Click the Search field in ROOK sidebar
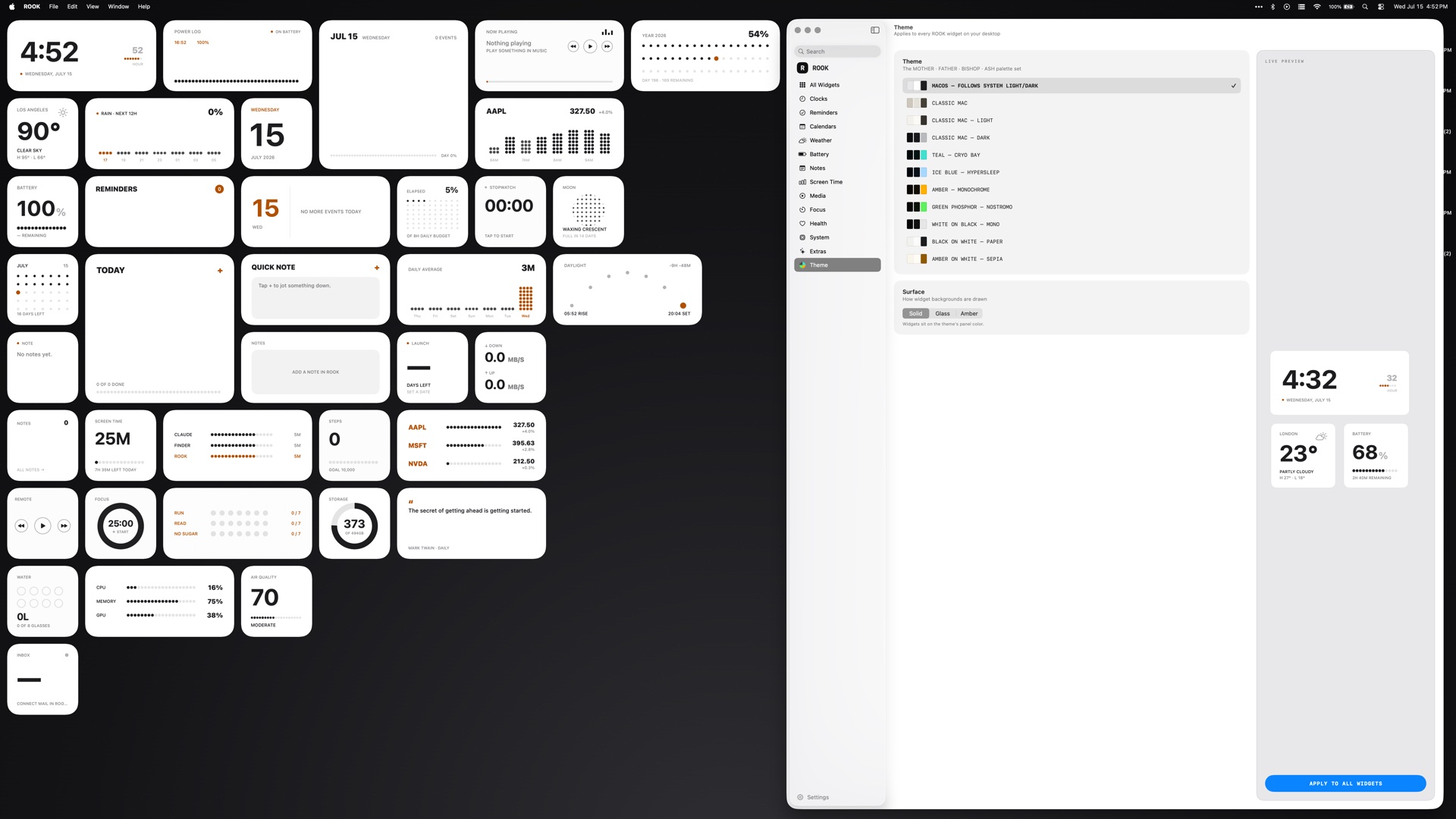The image size is (1456, 819). pos(837,52)
